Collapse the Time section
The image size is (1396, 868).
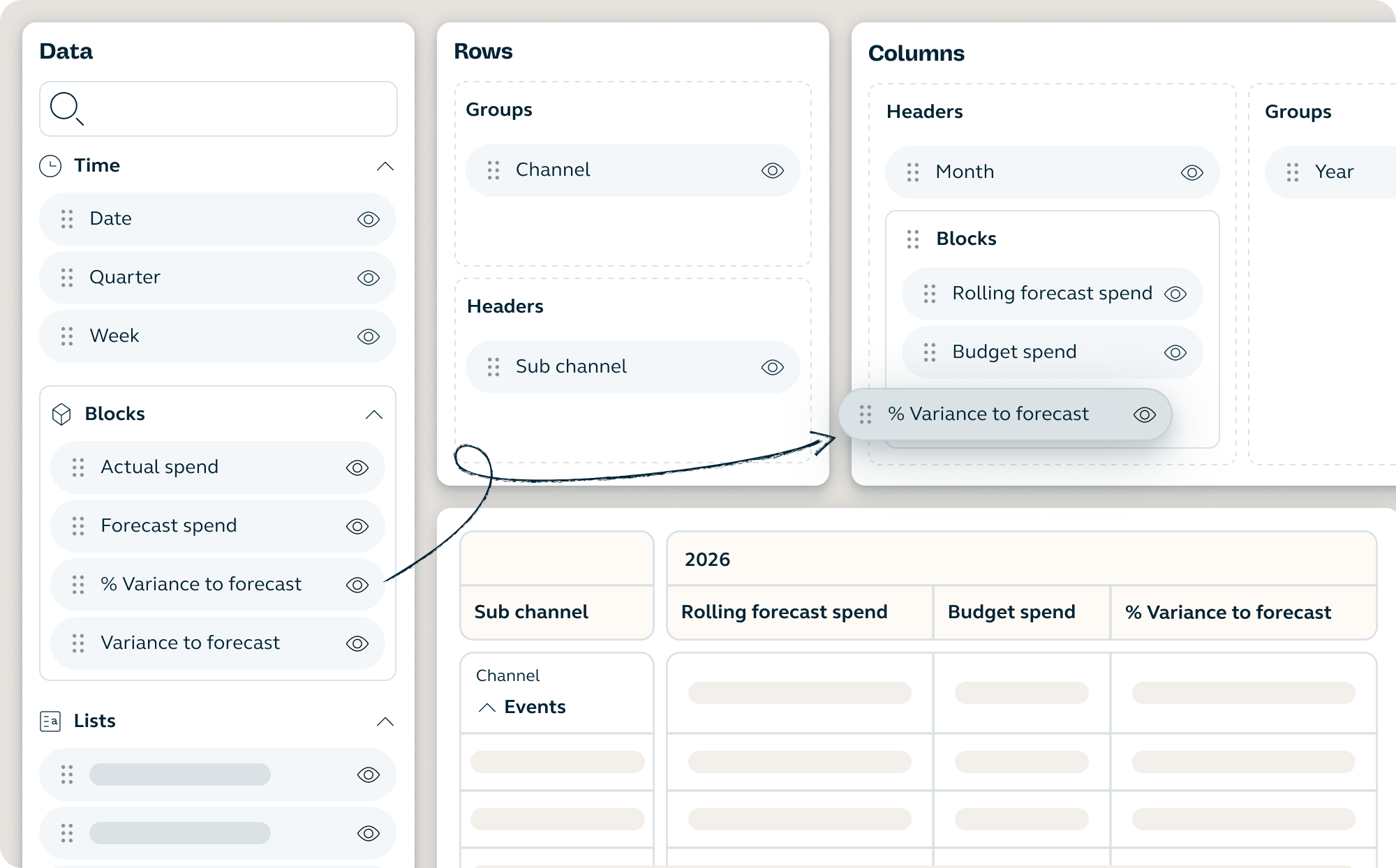click(386, 166)
